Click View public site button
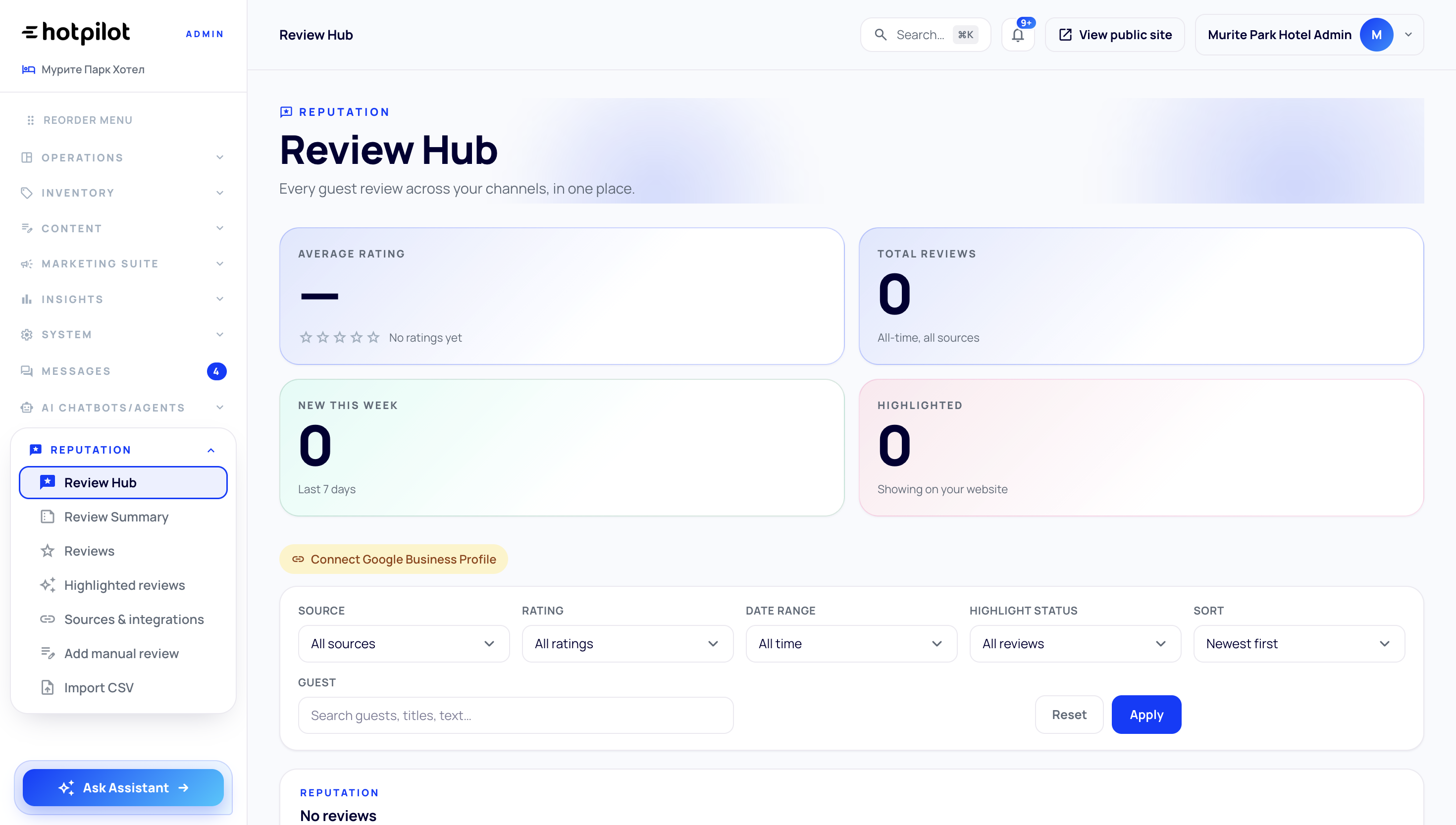1456x825 pixels. point(1114,35)
